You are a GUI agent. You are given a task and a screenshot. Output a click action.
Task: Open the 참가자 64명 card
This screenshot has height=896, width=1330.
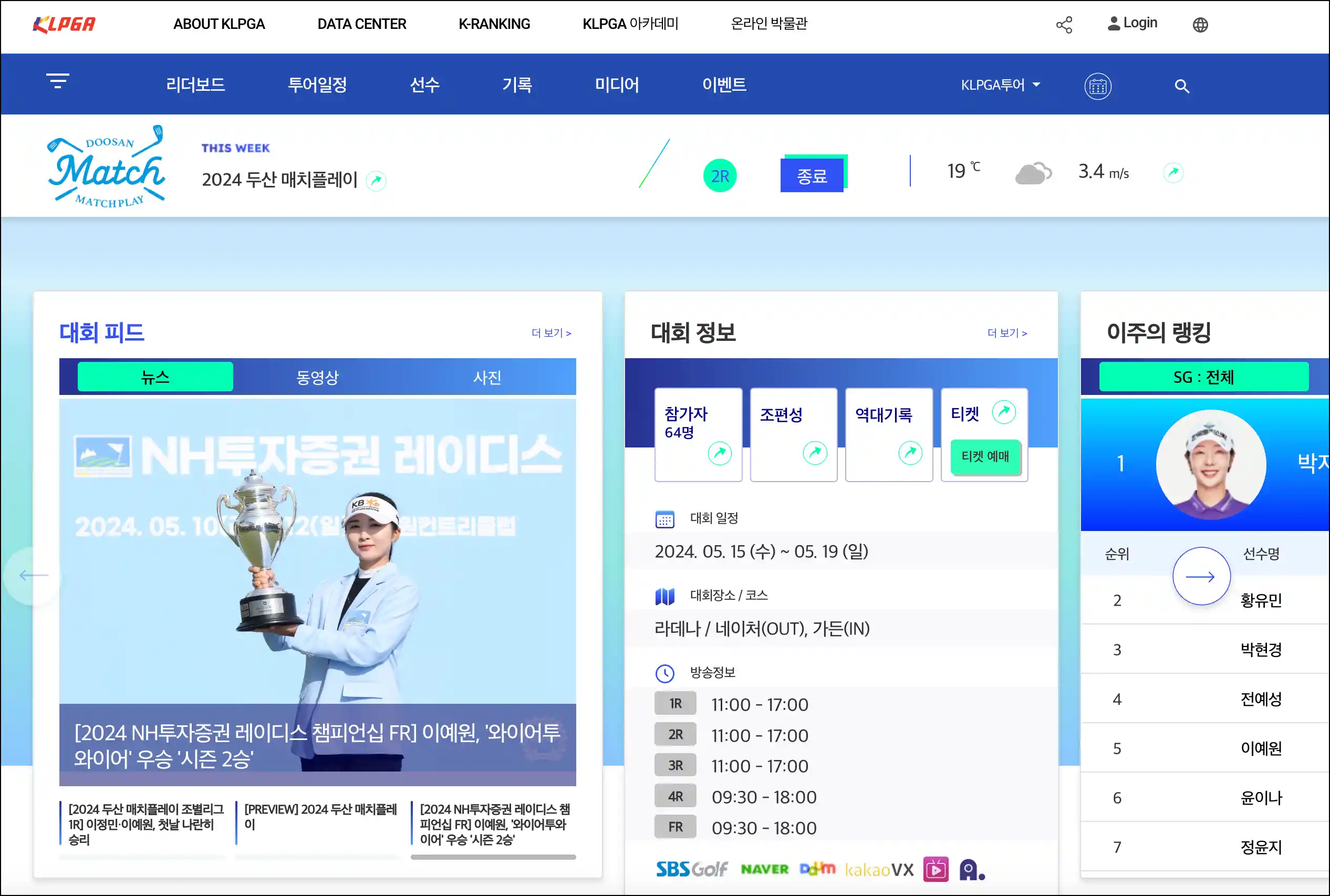pyautogui.click(x=698, y=435)
